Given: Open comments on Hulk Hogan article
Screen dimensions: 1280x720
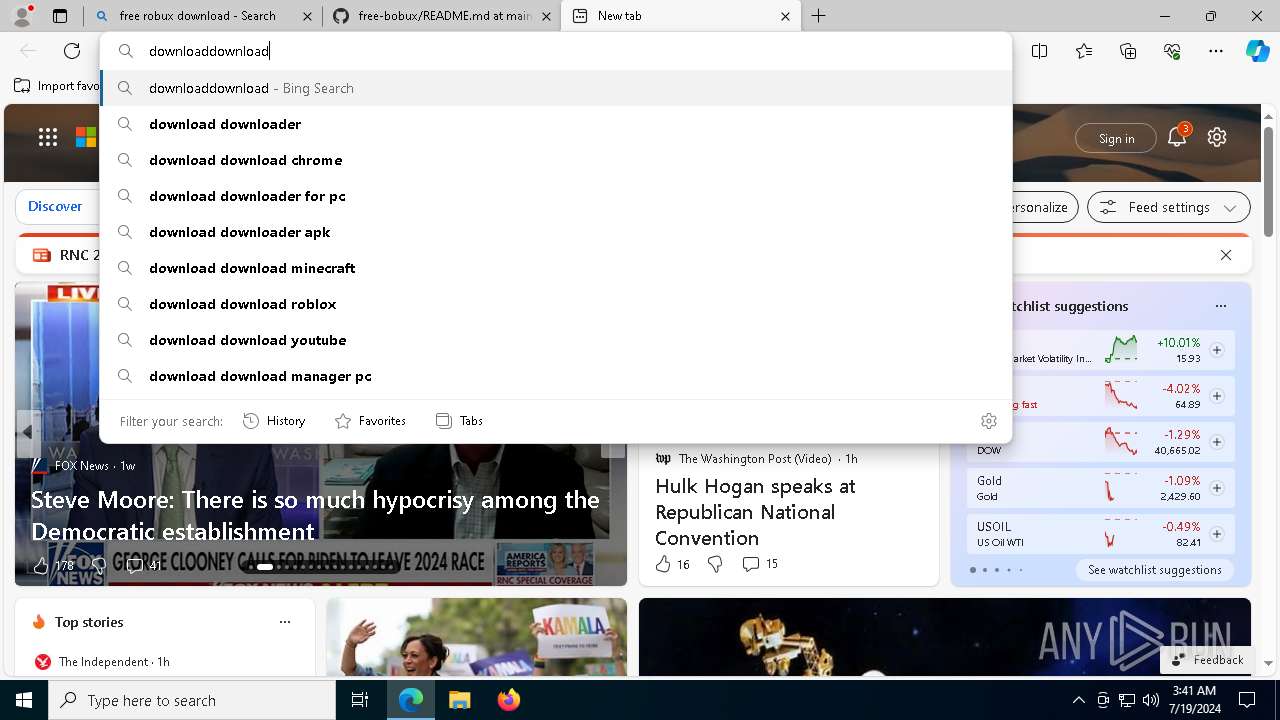Looking at the screenshot, I should pos(760,564).
